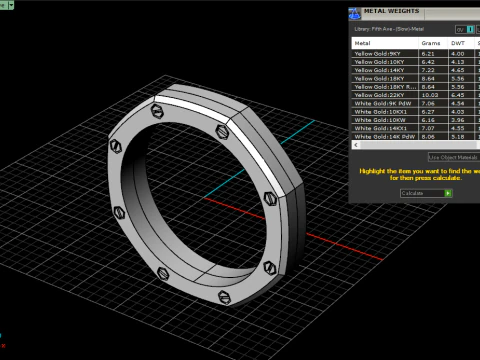Click the 4.65 DWT value
This screenshot has width=480, height=360.
pos(458,70)
